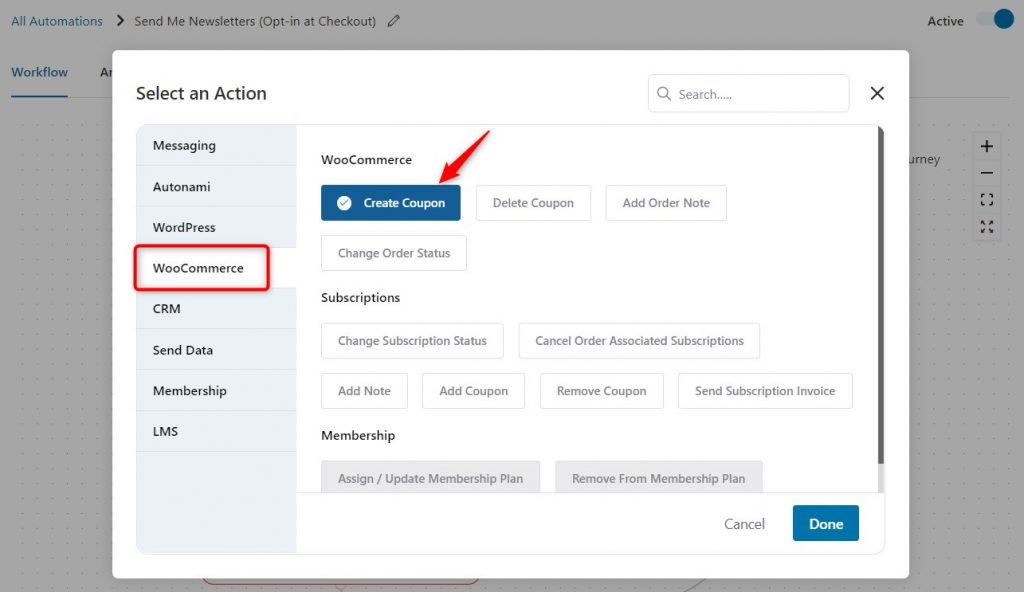
Task: Zoom in with the plus canvas icon
Action: point(987,146)
